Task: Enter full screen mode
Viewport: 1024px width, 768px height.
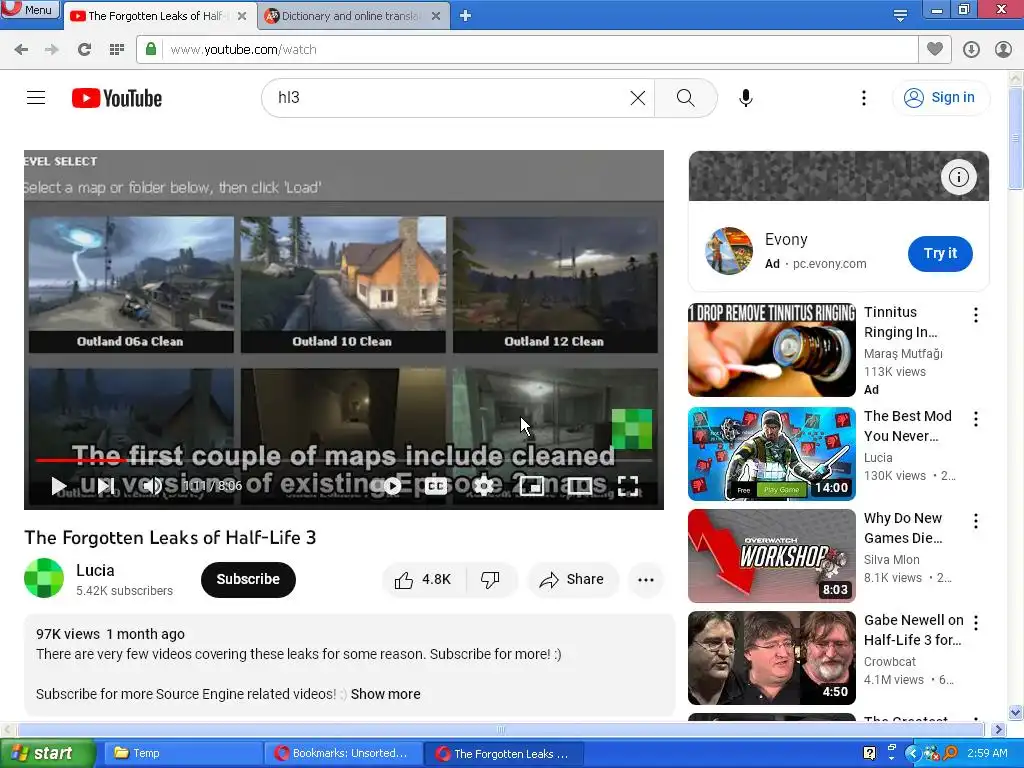Action: click(628, 485)
